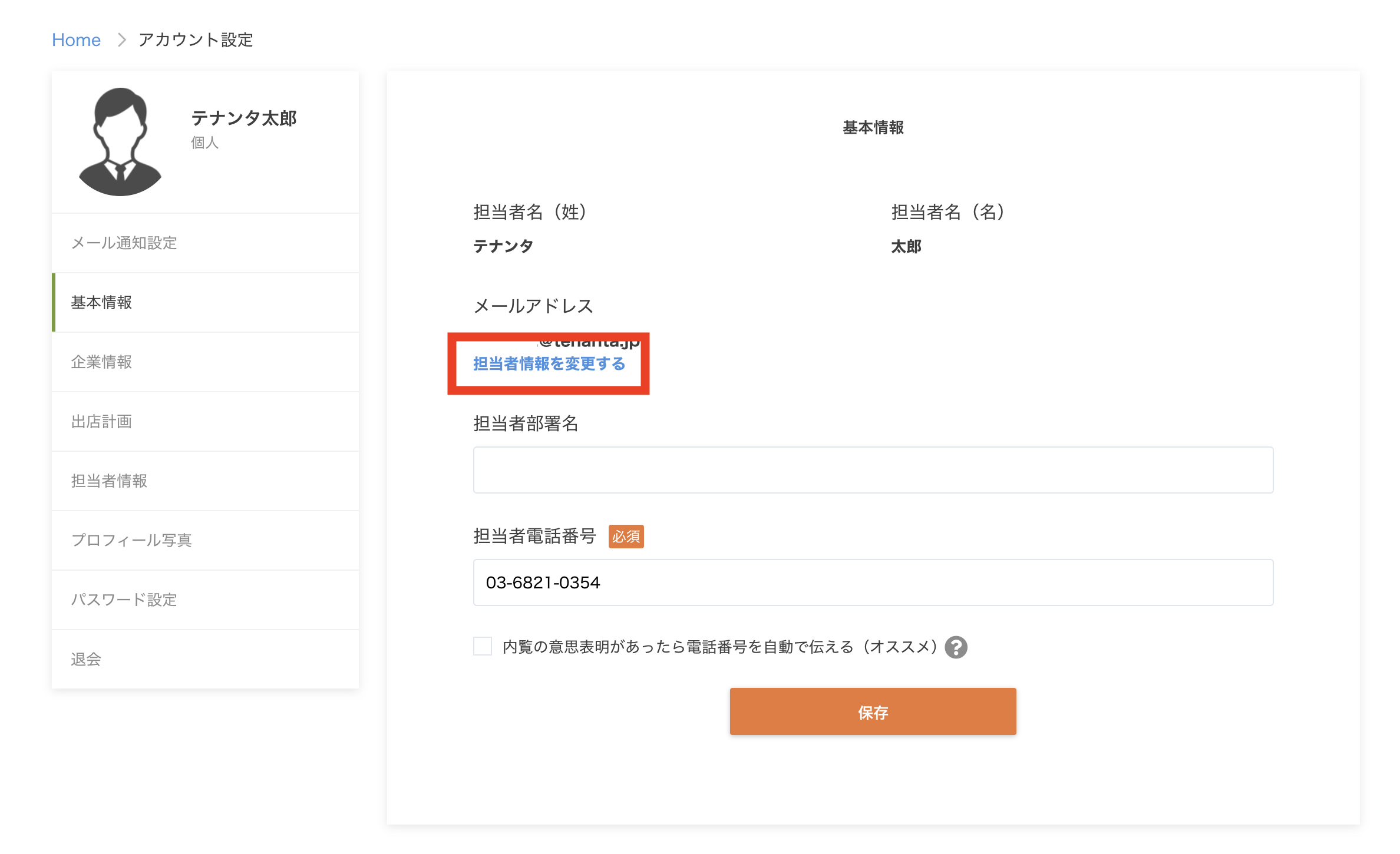Screen dimensions: 1400x854
Task: Open 担当者情報 in the sidebar
Action: point(109,481)
